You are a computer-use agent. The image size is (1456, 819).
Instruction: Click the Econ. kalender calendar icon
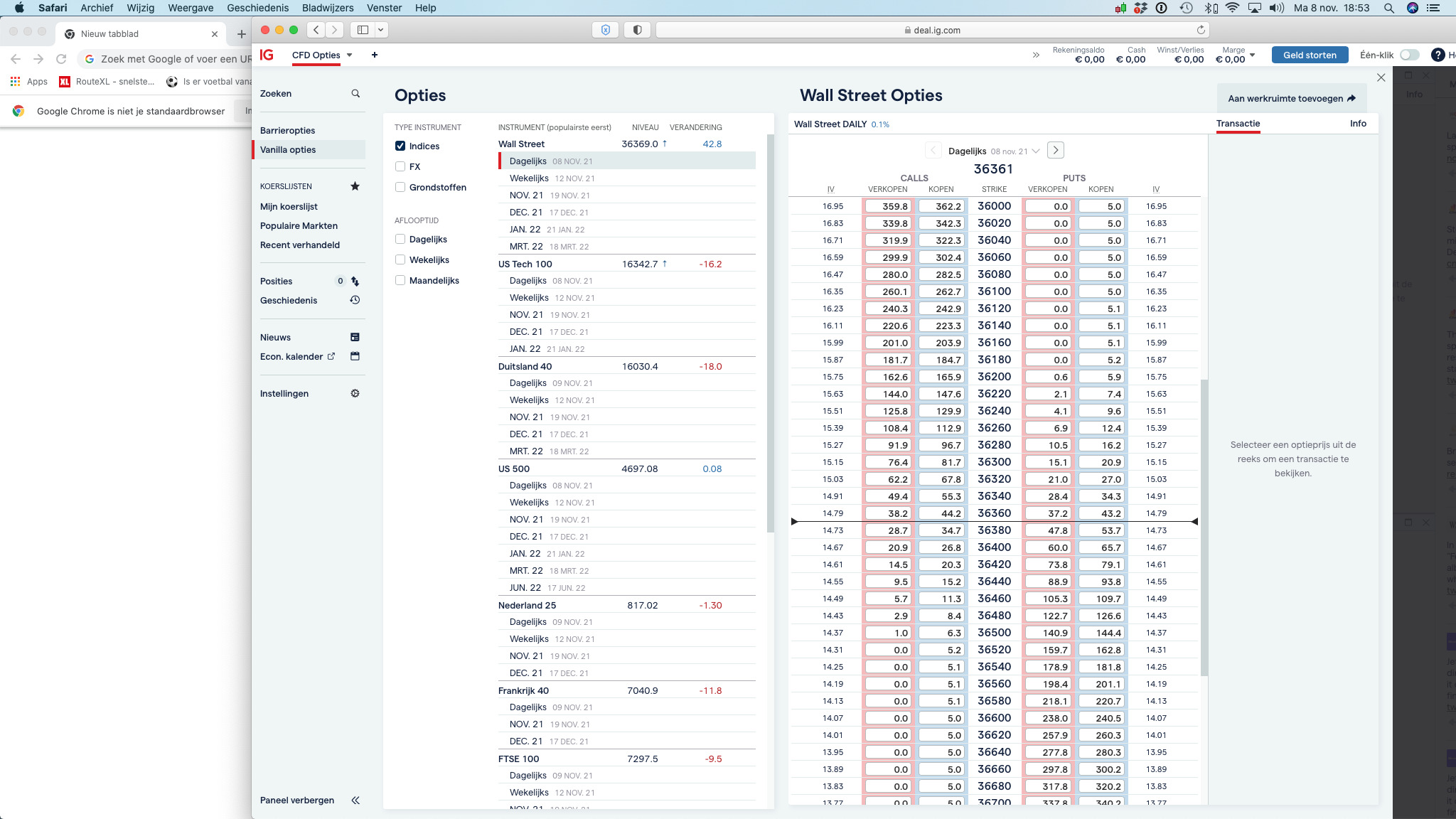click(355, 356)
